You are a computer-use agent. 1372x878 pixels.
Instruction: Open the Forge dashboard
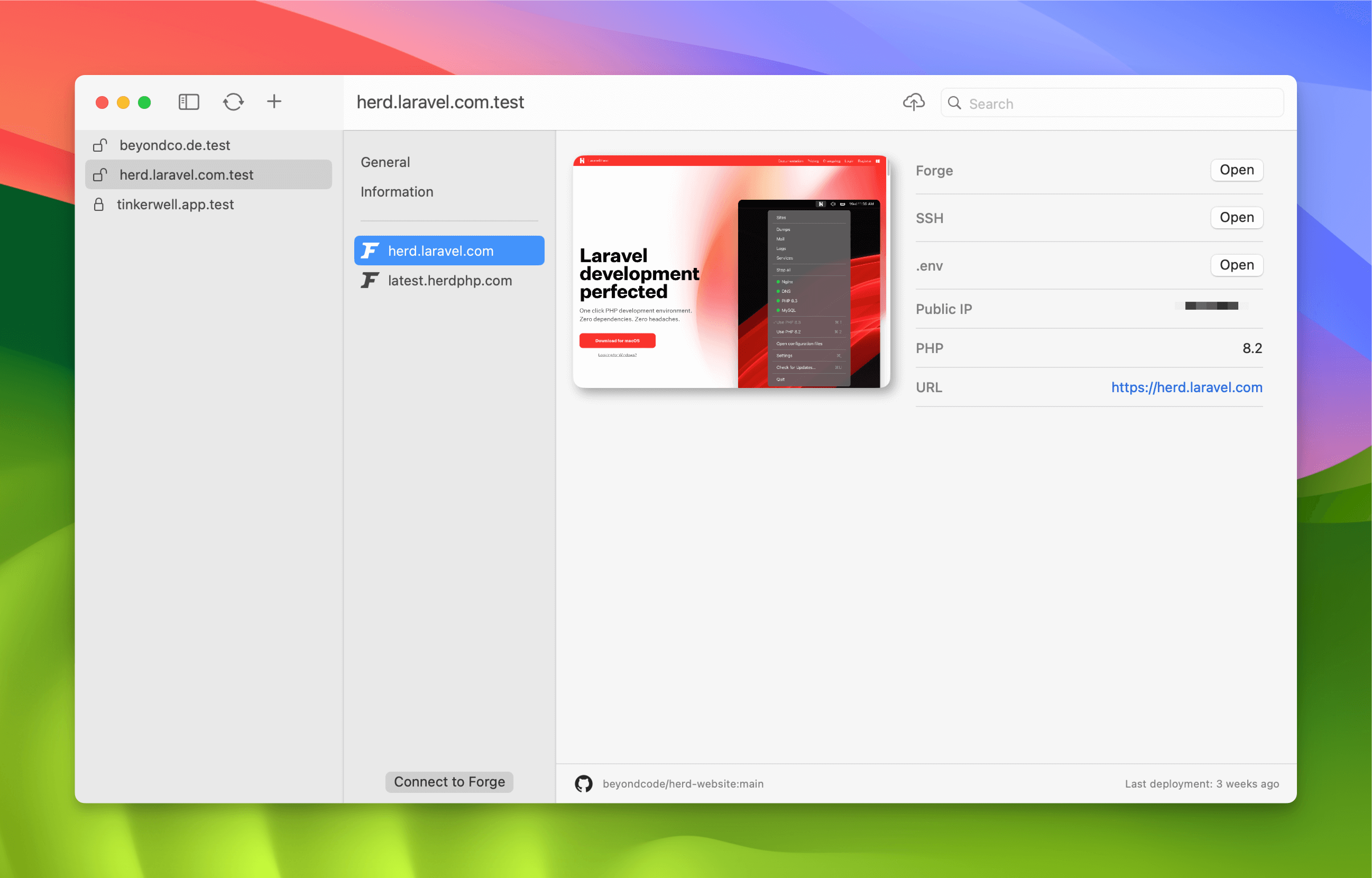(x=1236, y=170)
